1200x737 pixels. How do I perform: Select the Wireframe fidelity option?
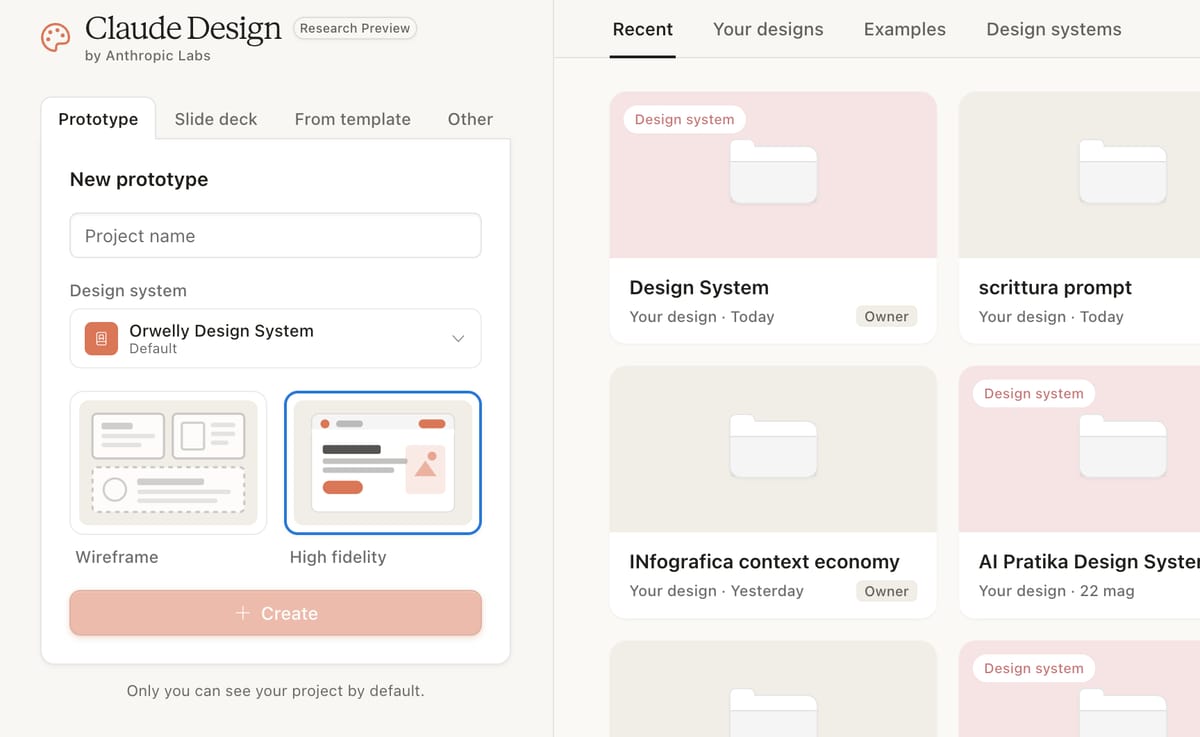coord(168,462)
